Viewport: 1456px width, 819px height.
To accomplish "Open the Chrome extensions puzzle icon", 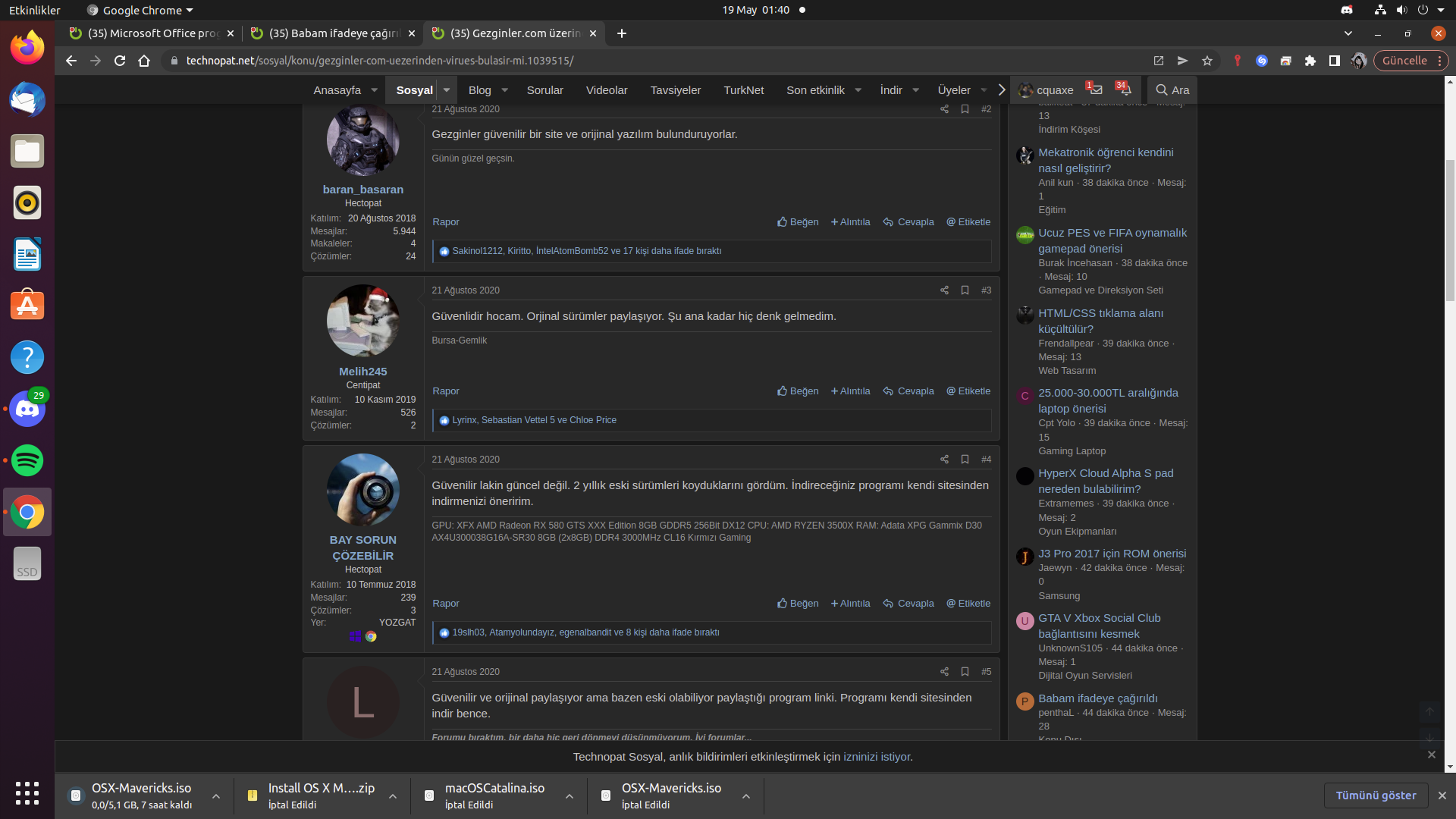I will [1310, 61].
